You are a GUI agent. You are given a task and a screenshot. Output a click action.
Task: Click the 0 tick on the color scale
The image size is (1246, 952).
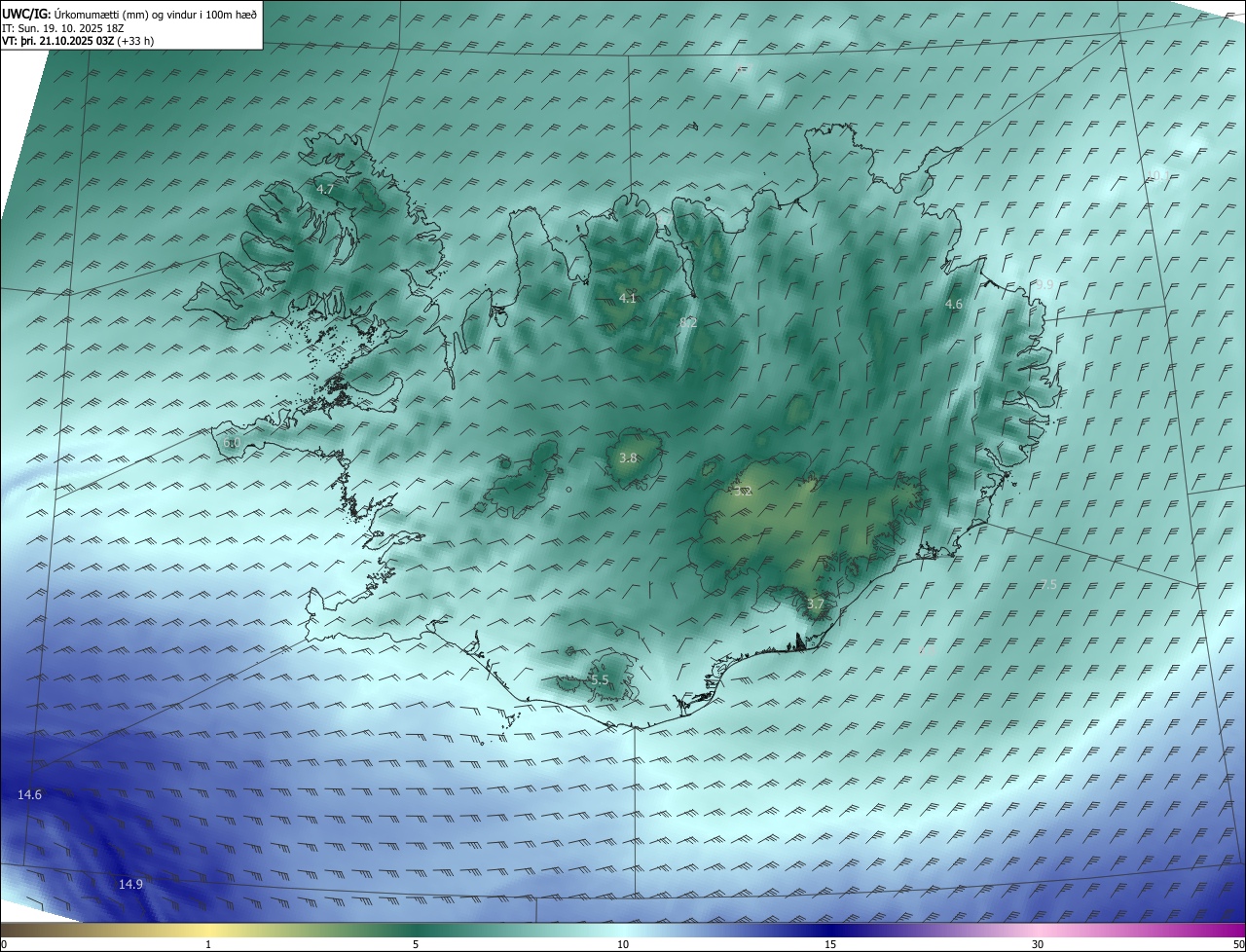tap(4, 944)
